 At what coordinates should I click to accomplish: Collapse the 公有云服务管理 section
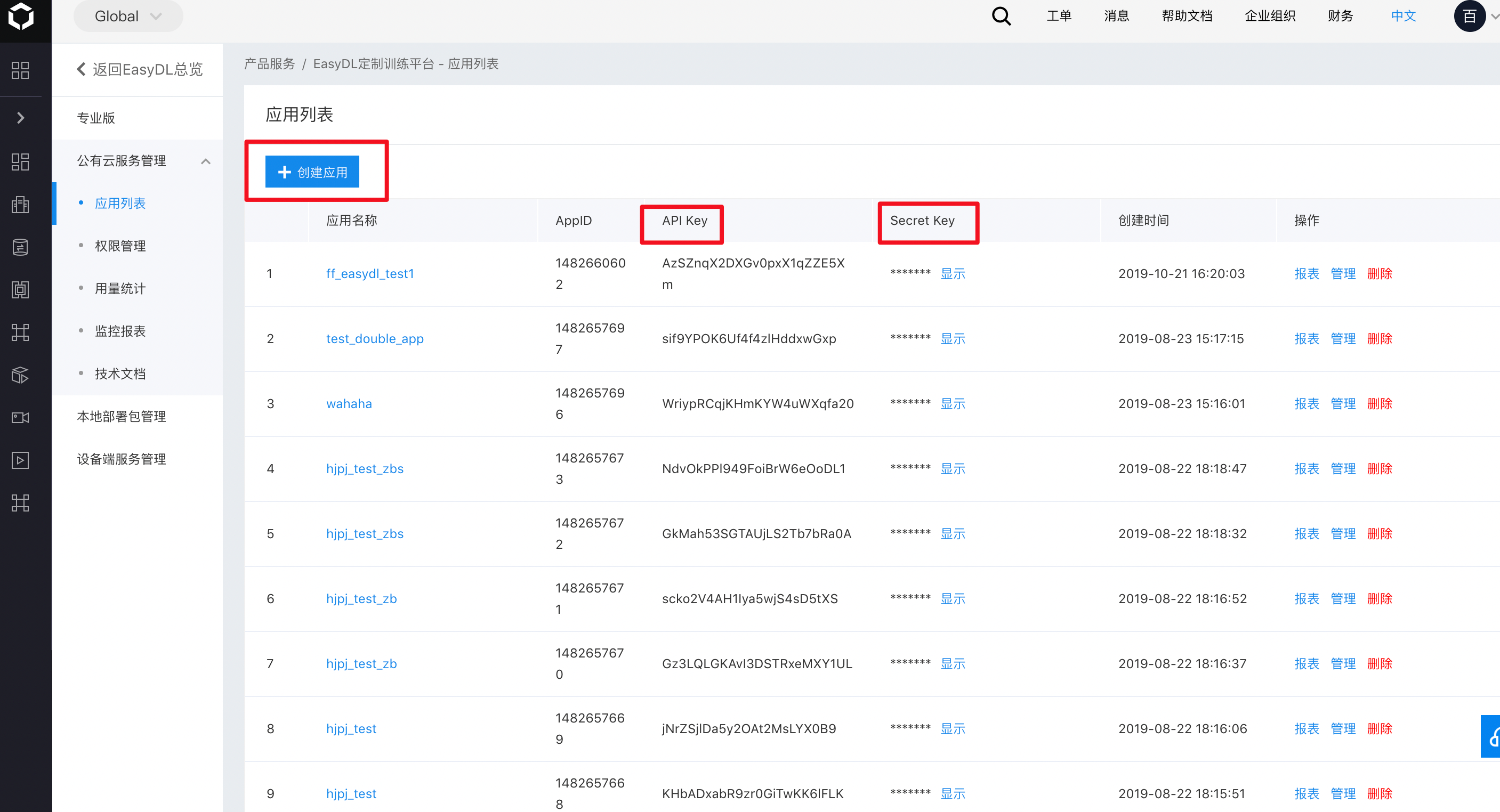coord(206,161)
